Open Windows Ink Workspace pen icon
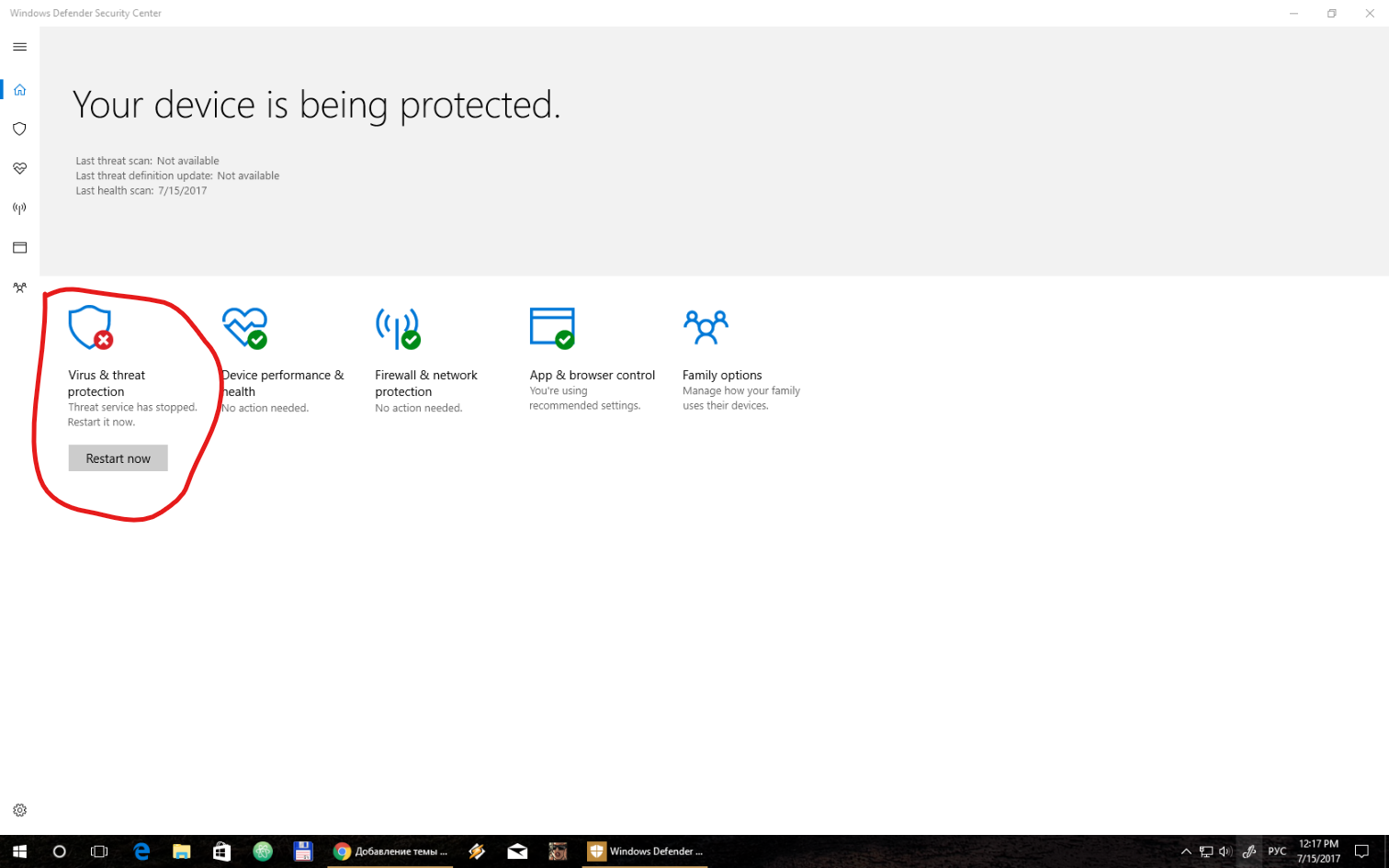The width and height of the screenshot is (1389, 868). coord(1249,851)
